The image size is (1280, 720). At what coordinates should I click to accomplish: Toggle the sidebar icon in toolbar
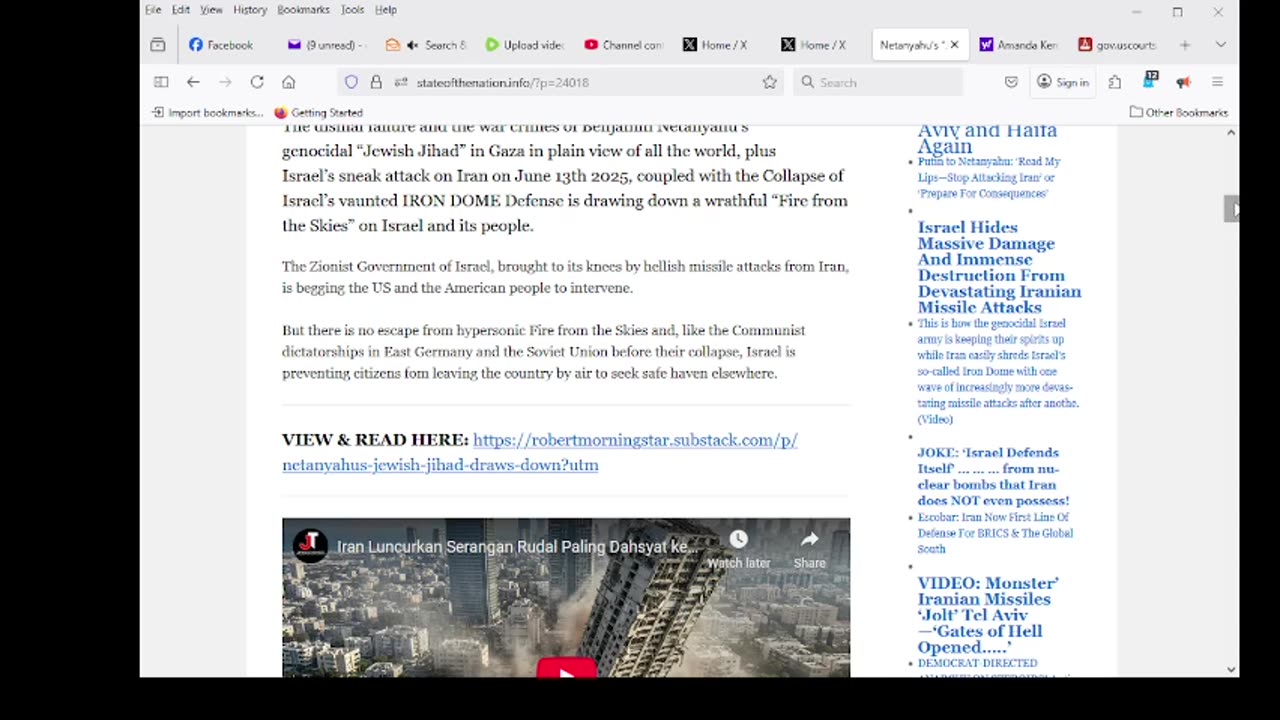click(x=161, y=82)
